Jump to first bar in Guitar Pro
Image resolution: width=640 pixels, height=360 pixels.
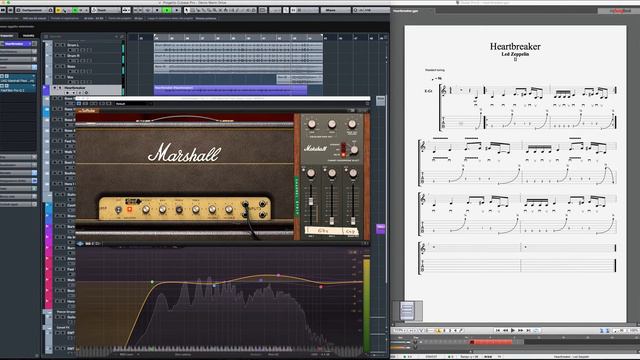coord(498,330)
